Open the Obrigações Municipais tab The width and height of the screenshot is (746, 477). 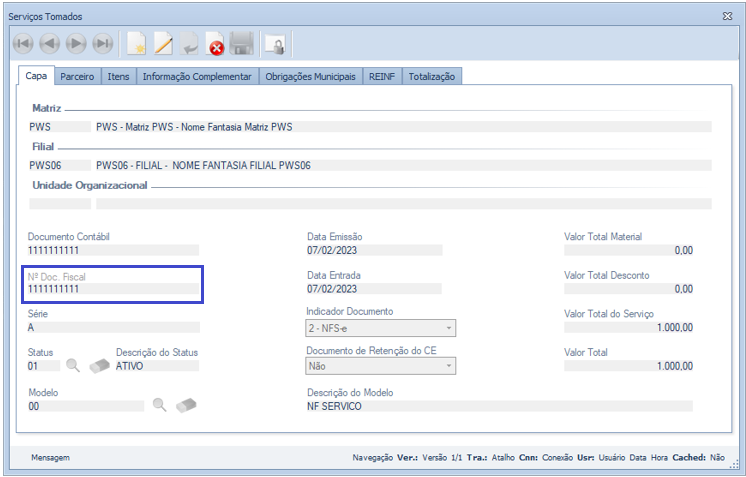pyautogui.click(x=310, y=77)
